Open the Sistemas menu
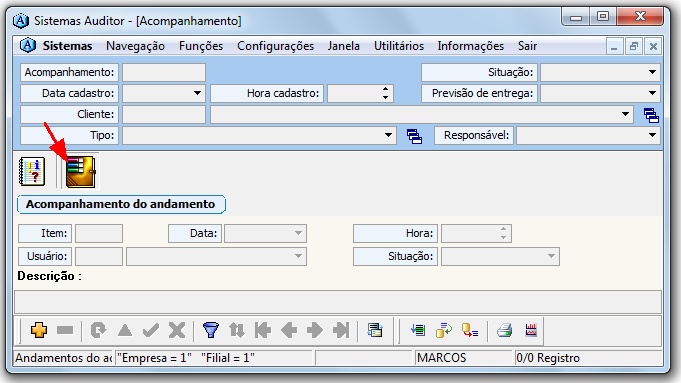This screenshot has width=681, height=383. click(67, 46)
